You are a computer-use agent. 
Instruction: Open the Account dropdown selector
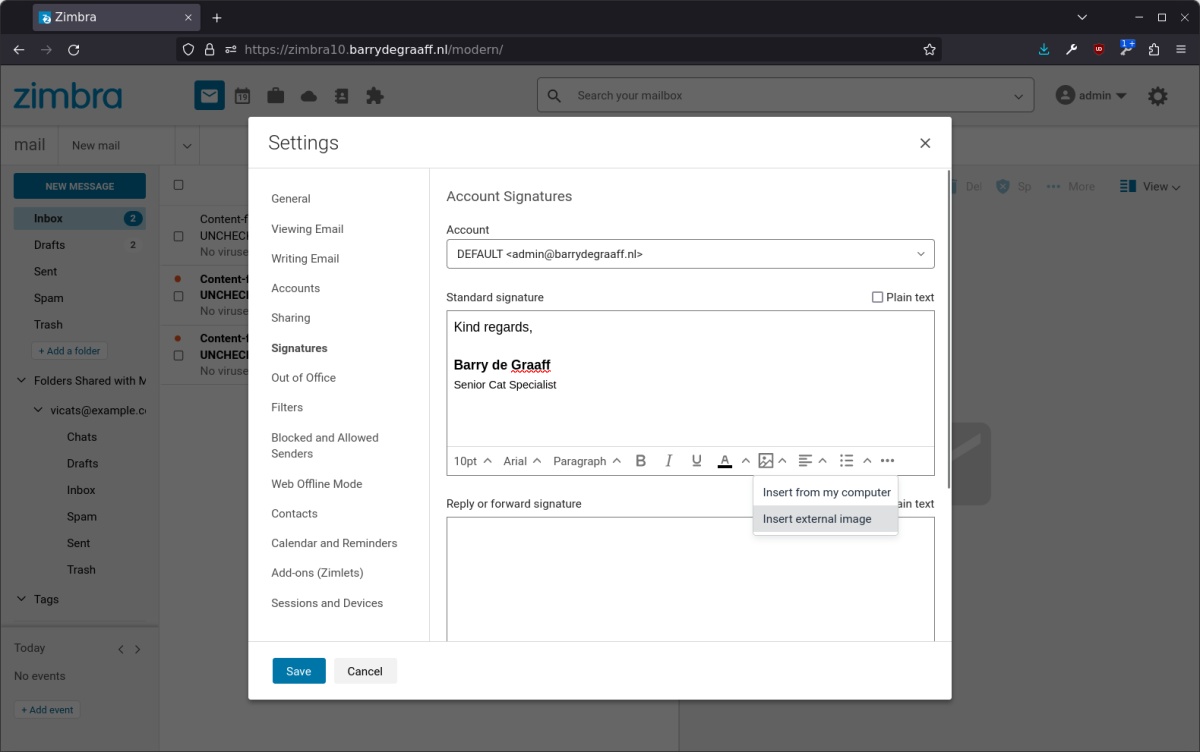(690, 254)
